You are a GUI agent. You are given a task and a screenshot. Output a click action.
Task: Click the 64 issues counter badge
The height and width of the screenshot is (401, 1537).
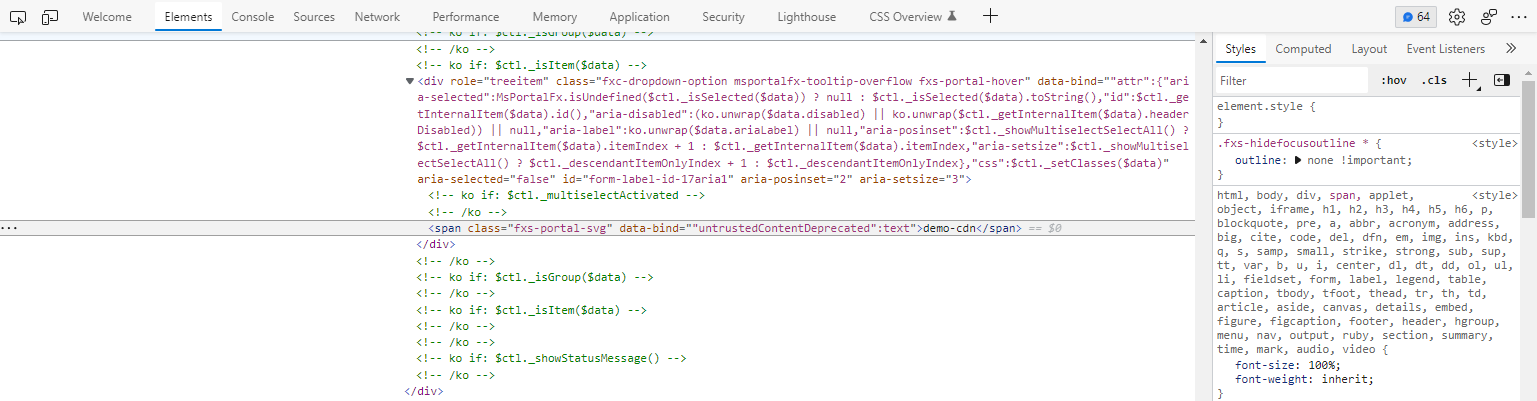coord(1416,17)
